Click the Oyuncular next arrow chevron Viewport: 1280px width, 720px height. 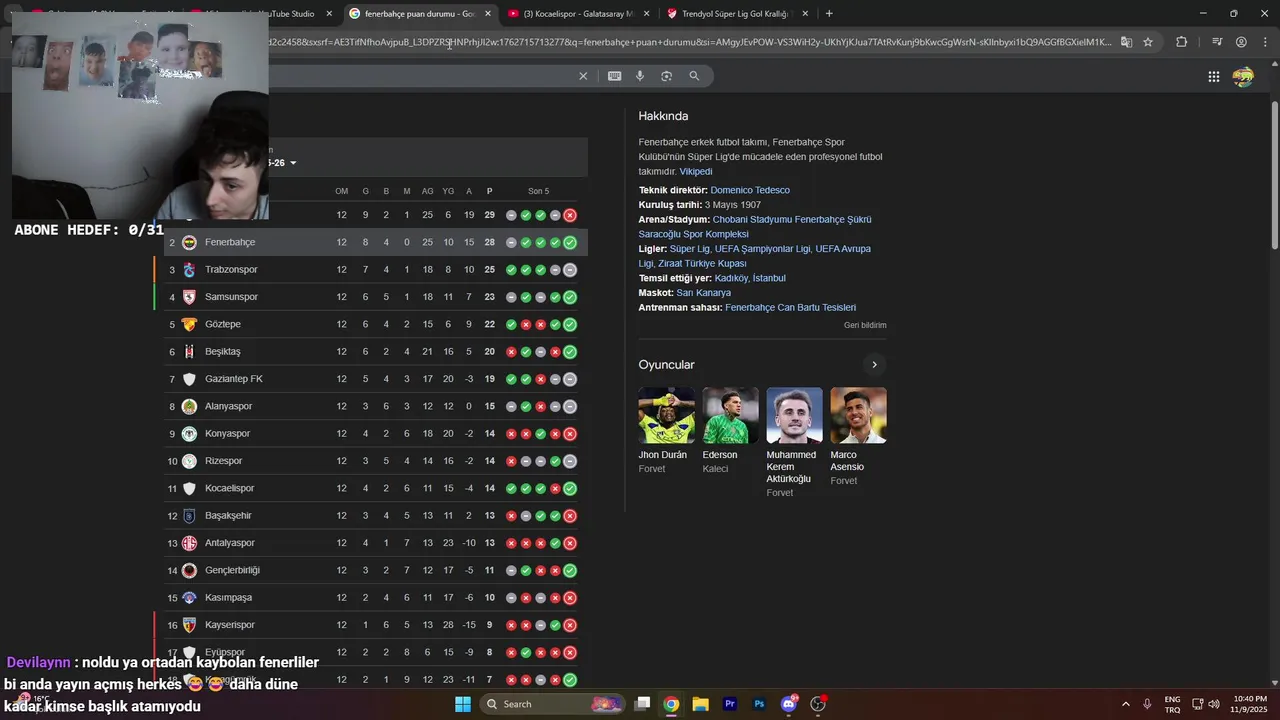point(874,365)
